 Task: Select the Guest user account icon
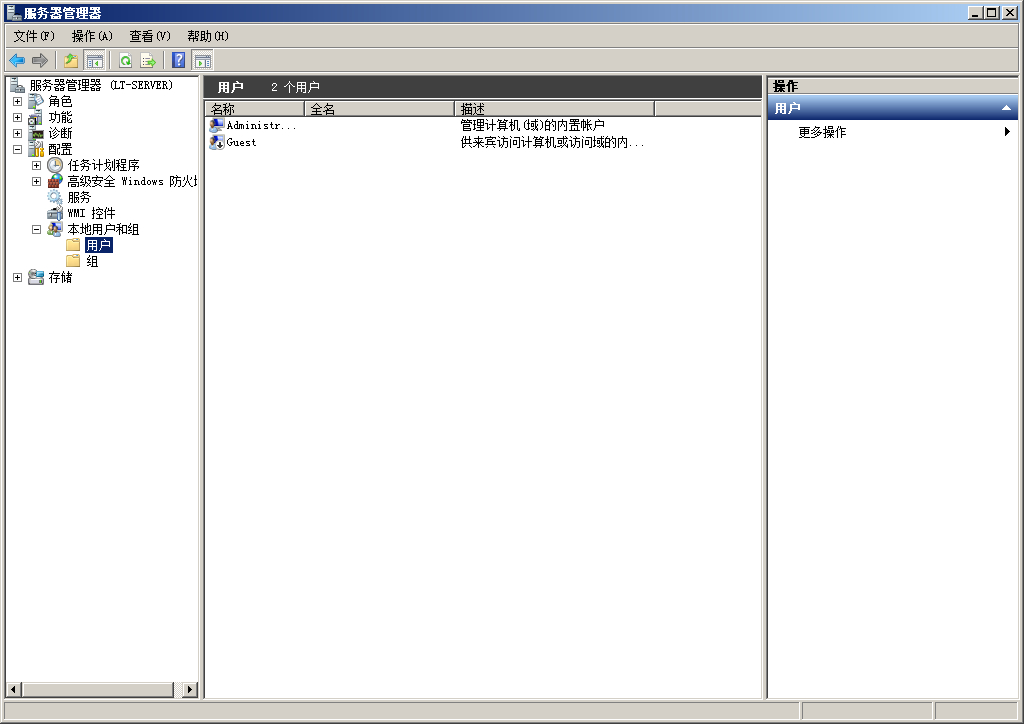[217, 142]
